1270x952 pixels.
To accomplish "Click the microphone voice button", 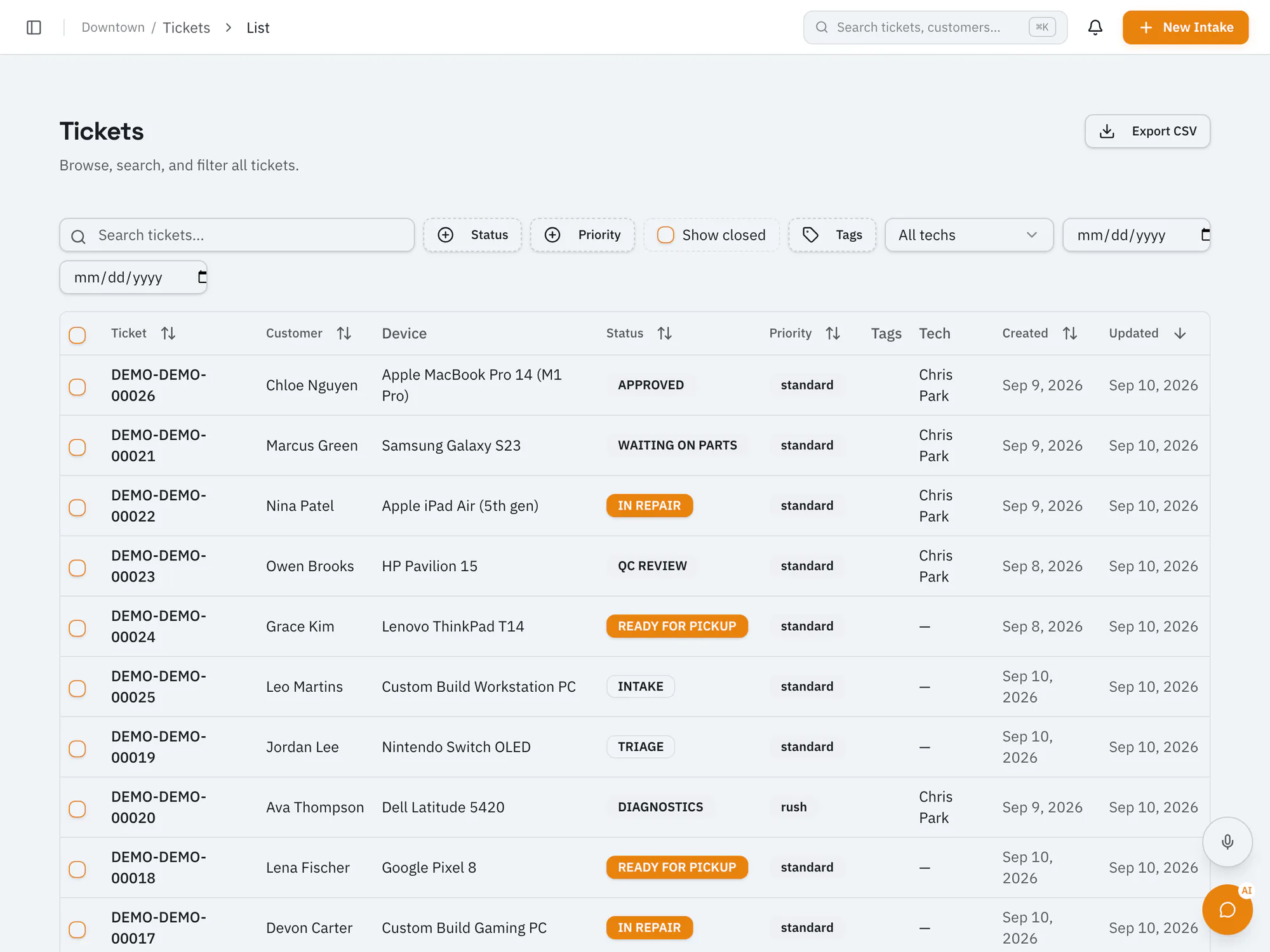I will pos(1227,842).
